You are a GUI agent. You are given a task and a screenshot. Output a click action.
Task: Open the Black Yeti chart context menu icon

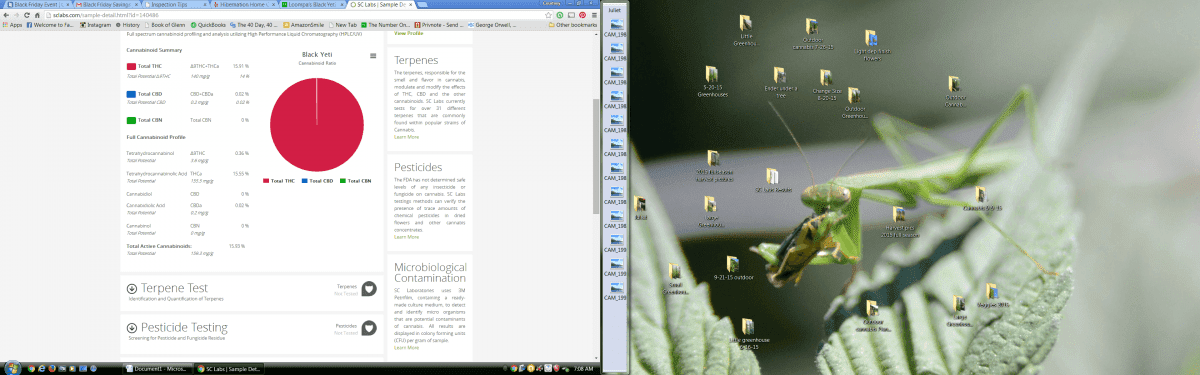coord(373,55)
